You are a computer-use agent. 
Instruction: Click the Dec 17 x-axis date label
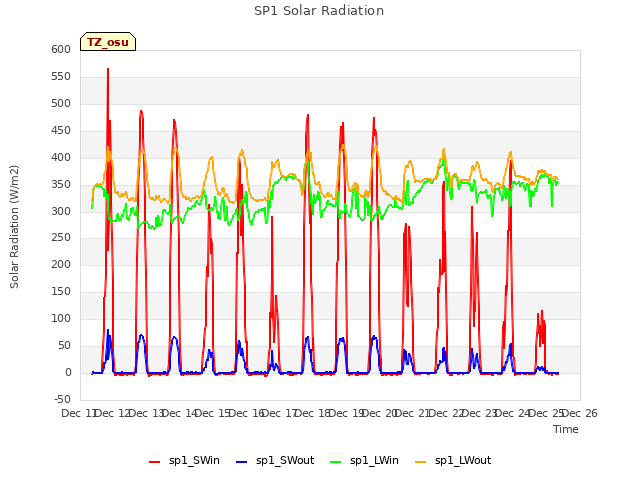(x=279, y=413)
